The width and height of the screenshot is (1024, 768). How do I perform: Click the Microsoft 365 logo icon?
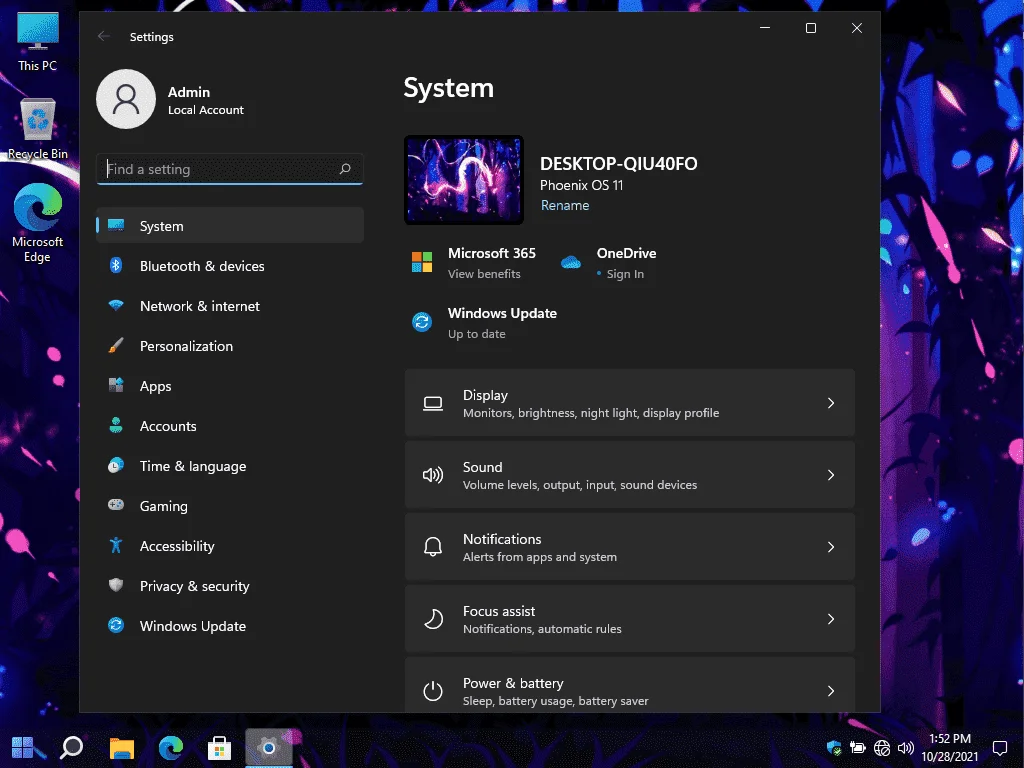pos(422,262)
